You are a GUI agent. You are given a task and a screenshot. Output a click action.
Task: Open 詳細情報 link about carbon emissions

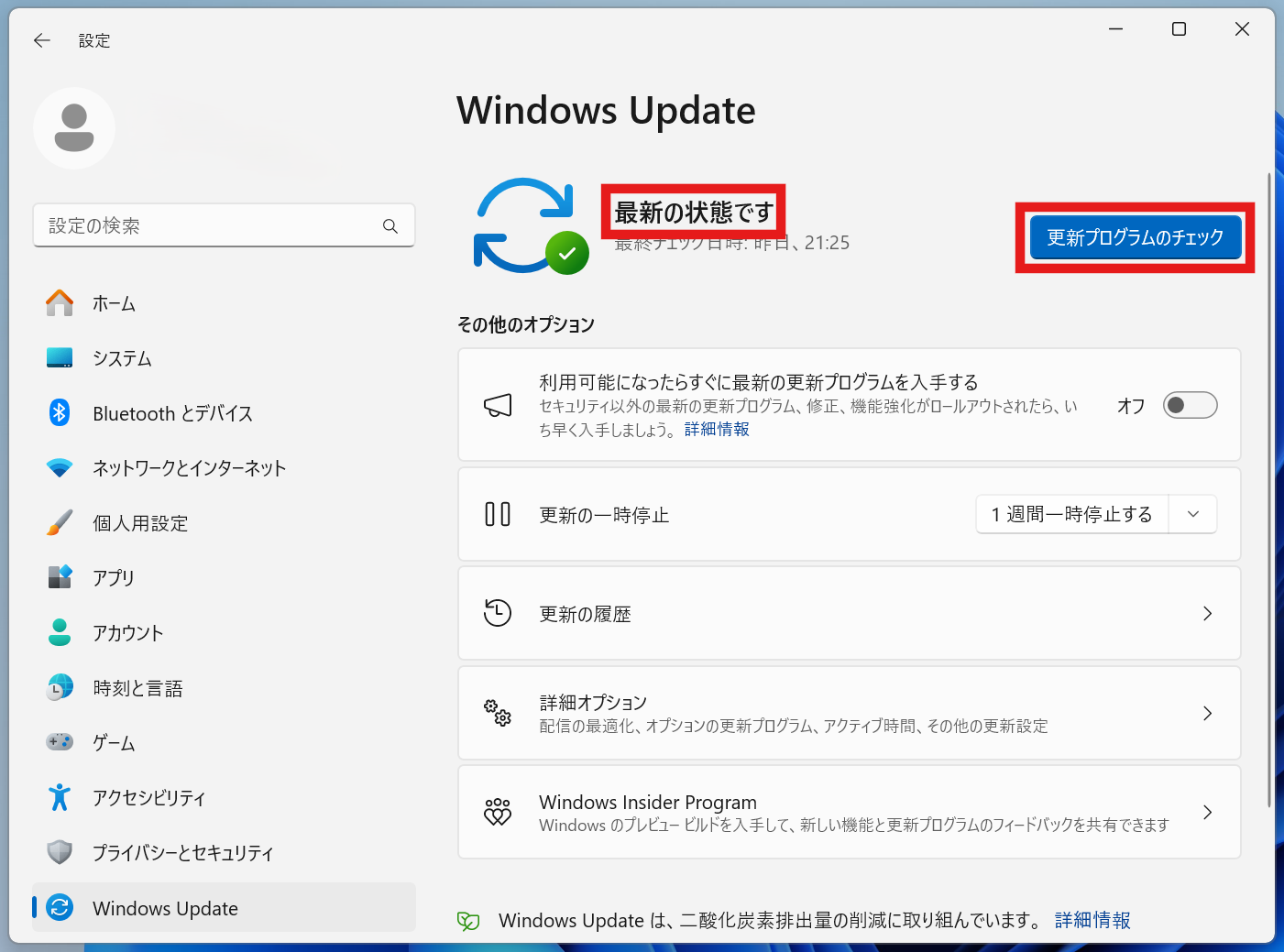pos(1092,920)
